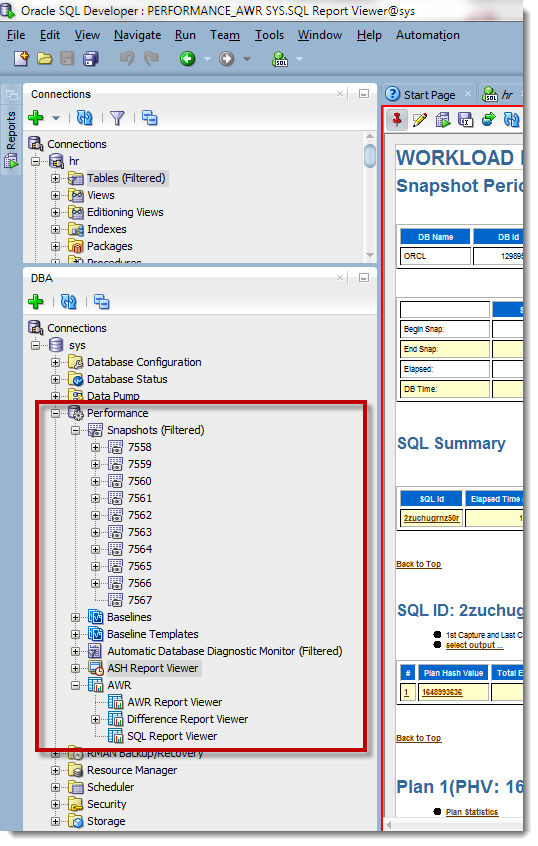Image resolution: width=538 pixels, height=846 pixels.
Task: Add connection in the DBA panel
Action: (36, 302)
